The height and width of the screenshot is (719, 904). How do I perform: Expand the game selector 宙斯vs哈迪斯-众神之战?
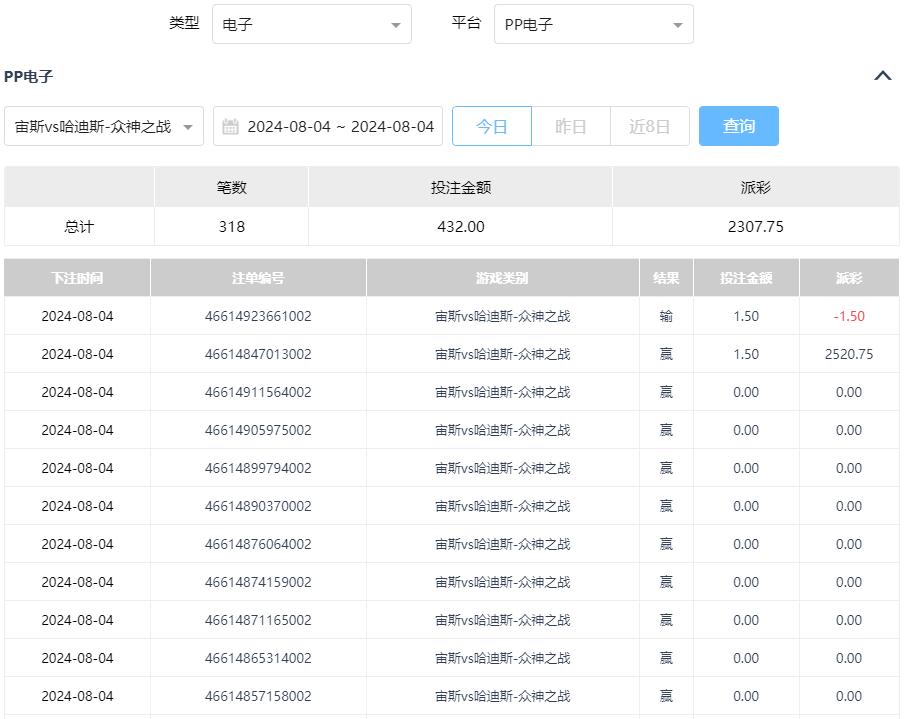[104, 127]
